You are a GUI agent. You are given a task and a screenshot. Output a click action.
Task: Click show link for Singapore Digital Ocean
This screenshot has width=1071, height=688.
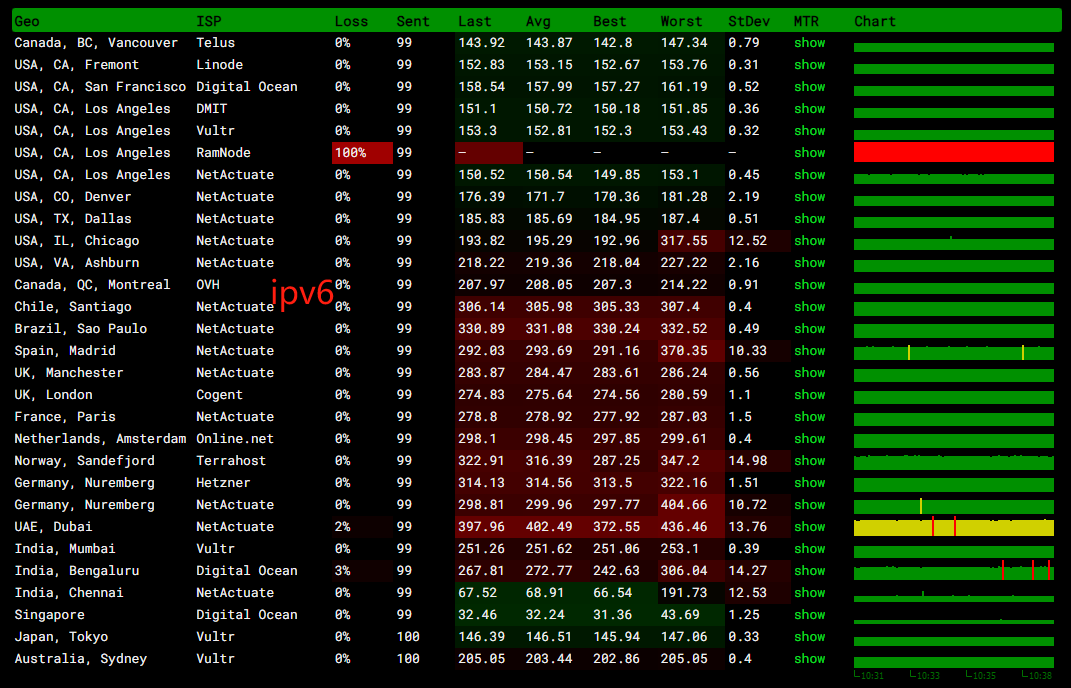[809, 614]
